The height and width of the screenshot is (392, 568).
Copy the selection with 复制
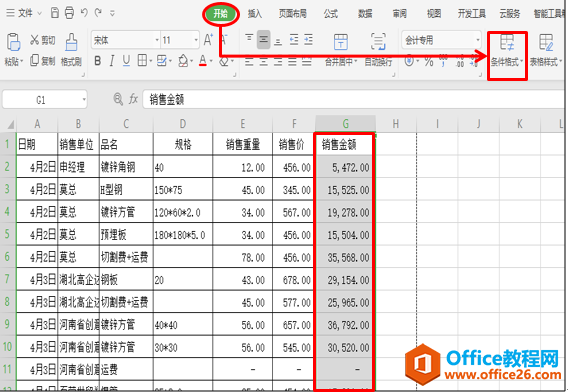coord(42,61)
